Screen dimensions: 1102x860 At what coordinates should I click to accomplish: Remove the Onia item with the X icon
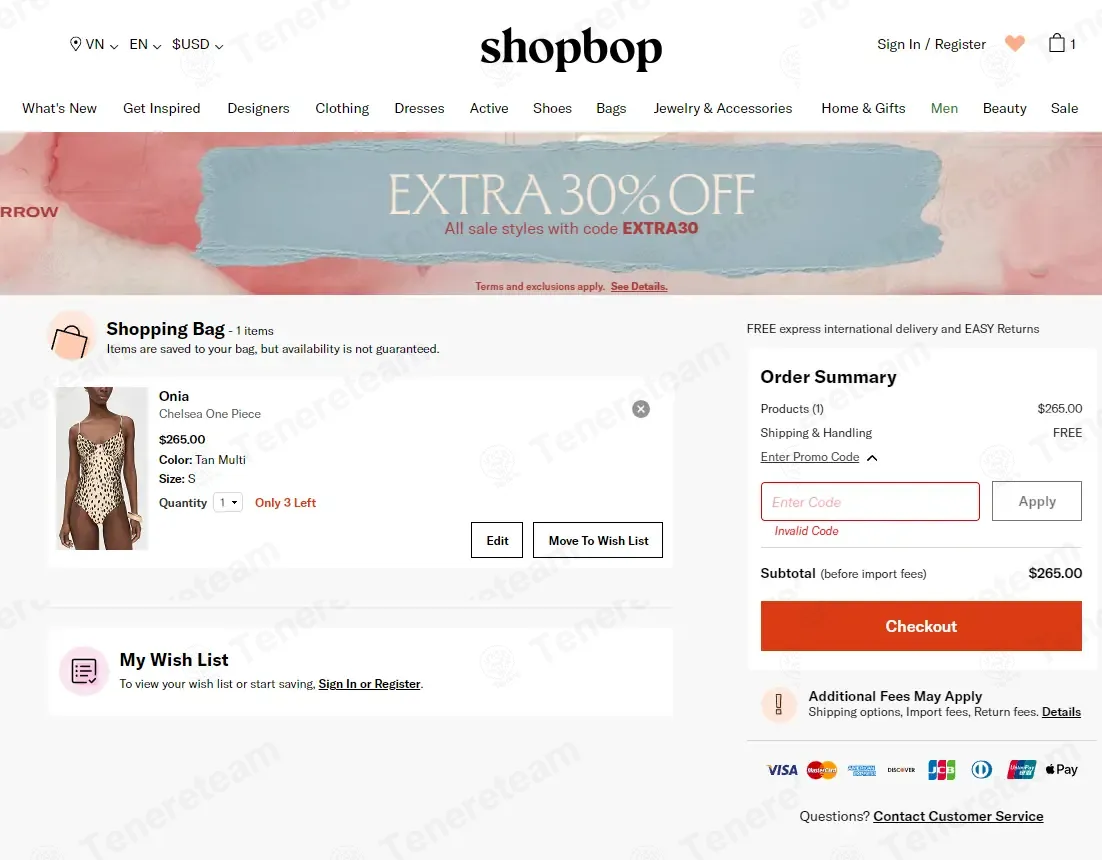(x=640, y=409)
